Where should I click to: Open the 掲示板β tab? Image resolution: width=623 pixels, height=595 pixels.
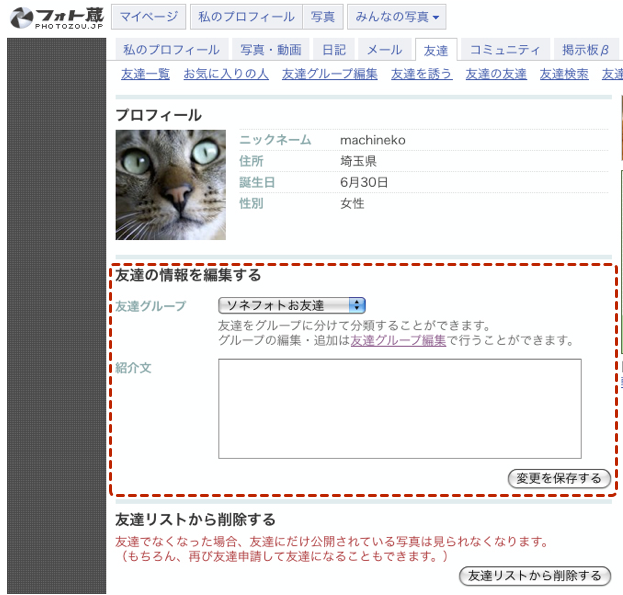[585, 50]
